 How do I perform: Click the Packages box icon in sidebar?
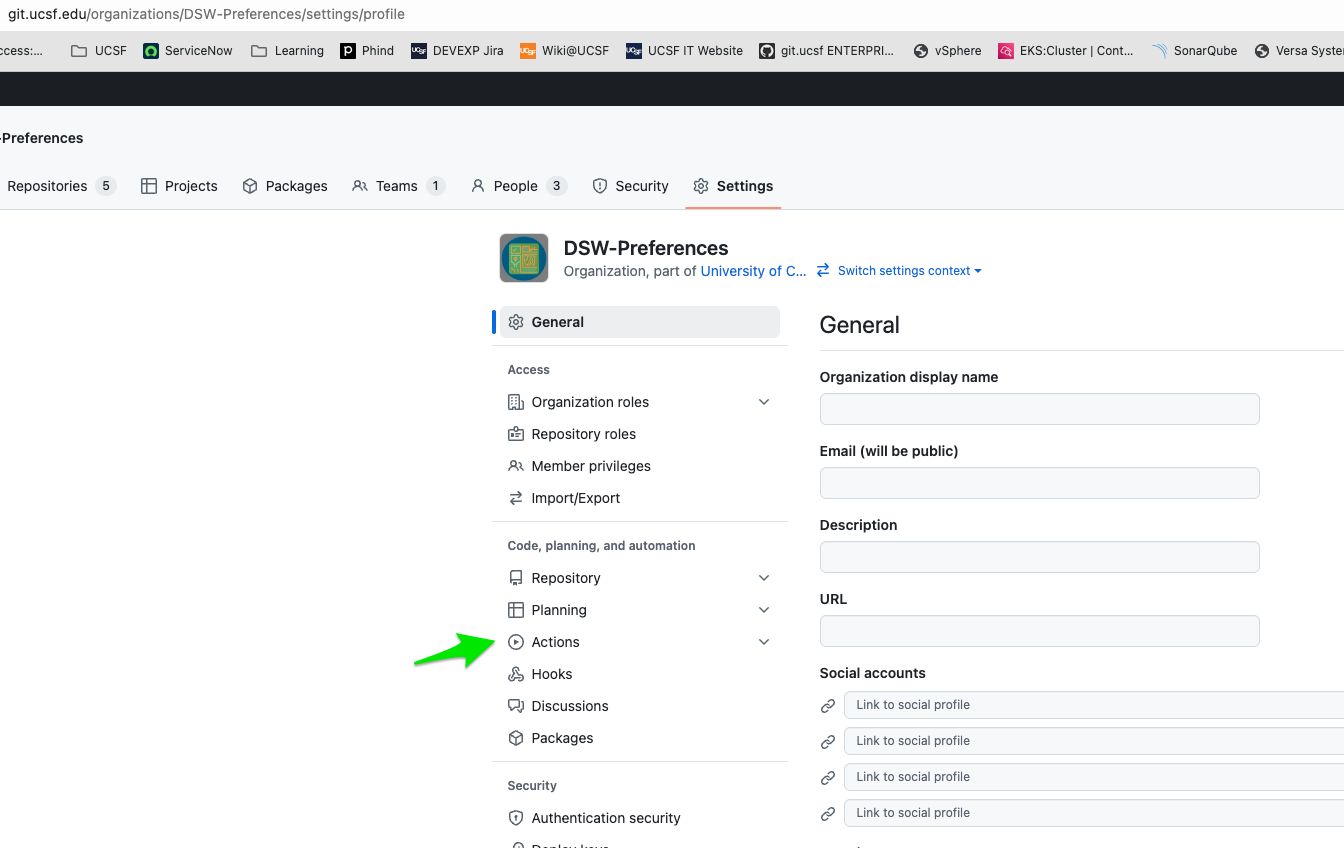(x=515, y=738)
